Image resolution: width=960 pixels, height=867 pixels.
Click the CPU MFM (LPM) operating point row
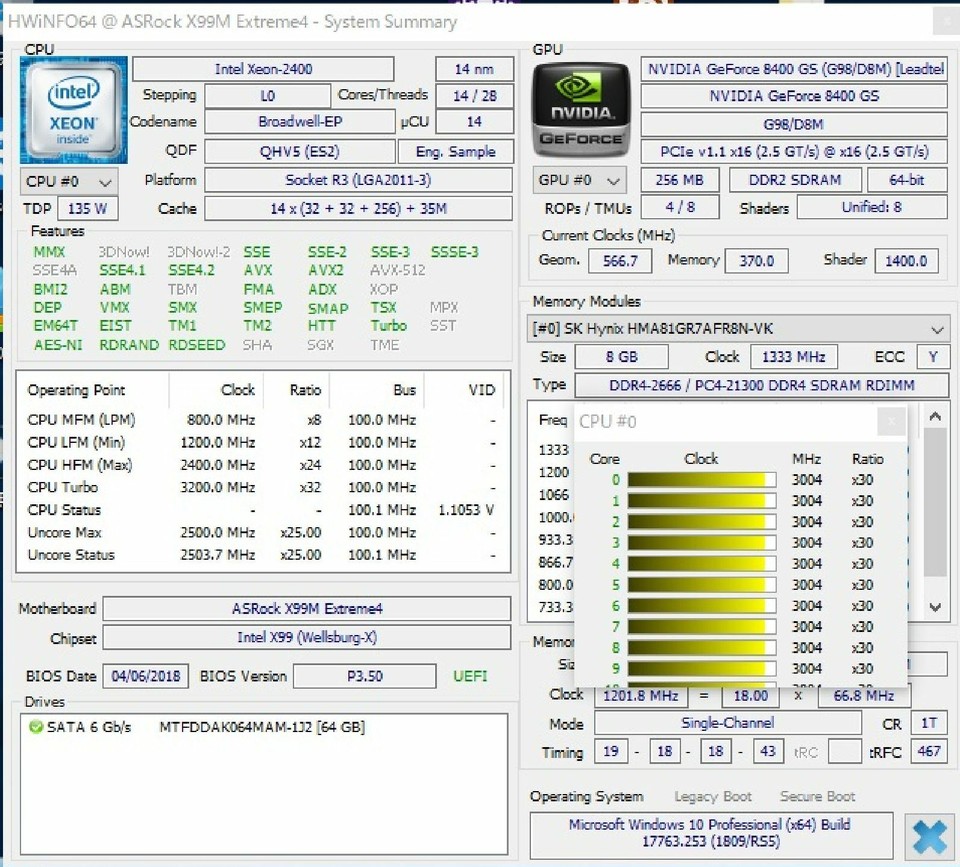261,420
